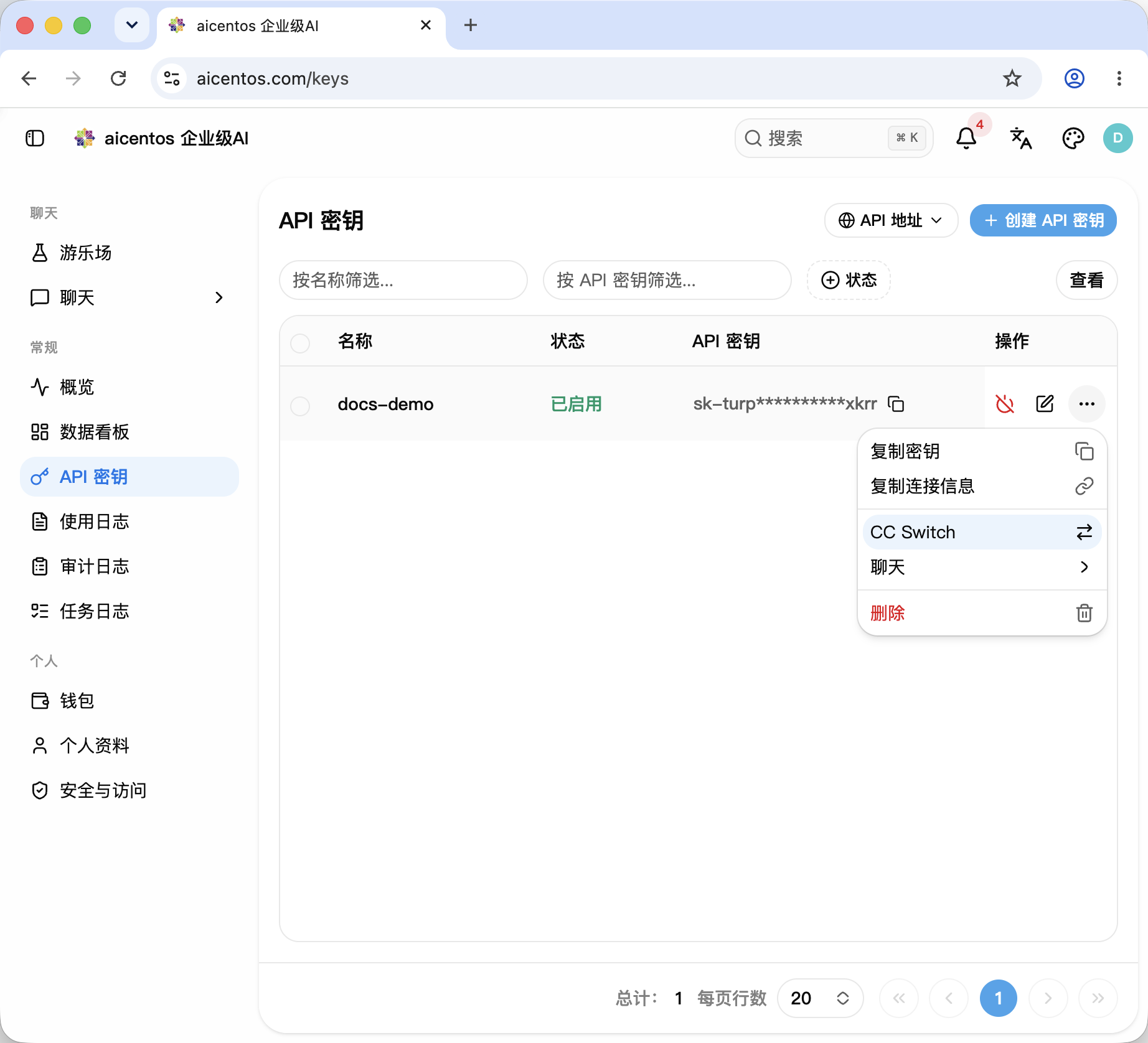Viewport: 1148px width, 1043px height.
Task: Choose 复制连接信息 from the menu
Action: pyautogui.click(x=982, y=486)
